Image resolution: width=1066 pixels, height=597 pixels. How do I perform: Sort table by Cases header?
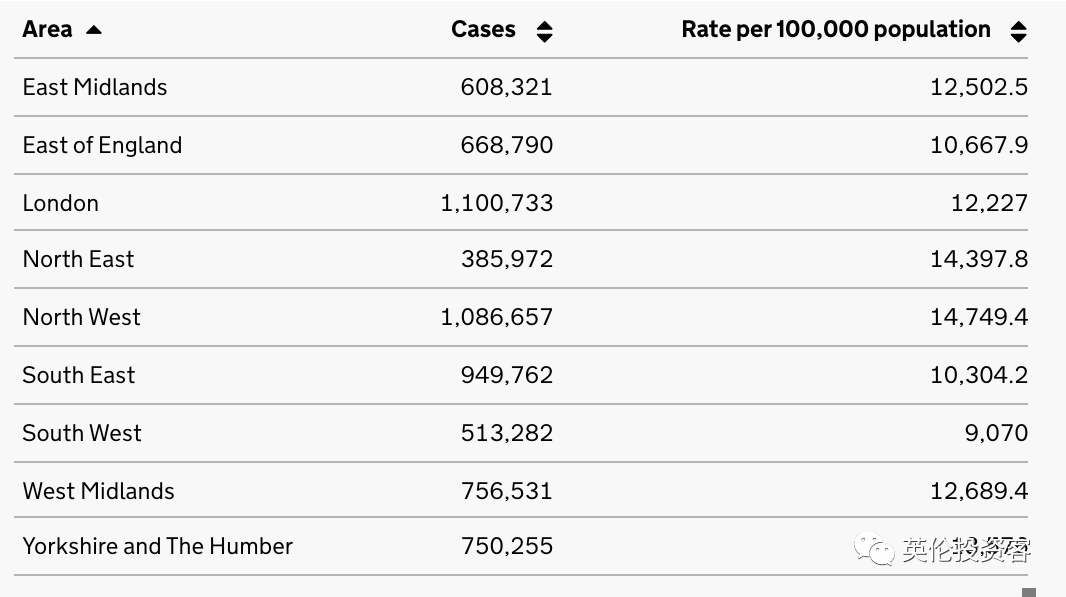(x=483, y=29)
